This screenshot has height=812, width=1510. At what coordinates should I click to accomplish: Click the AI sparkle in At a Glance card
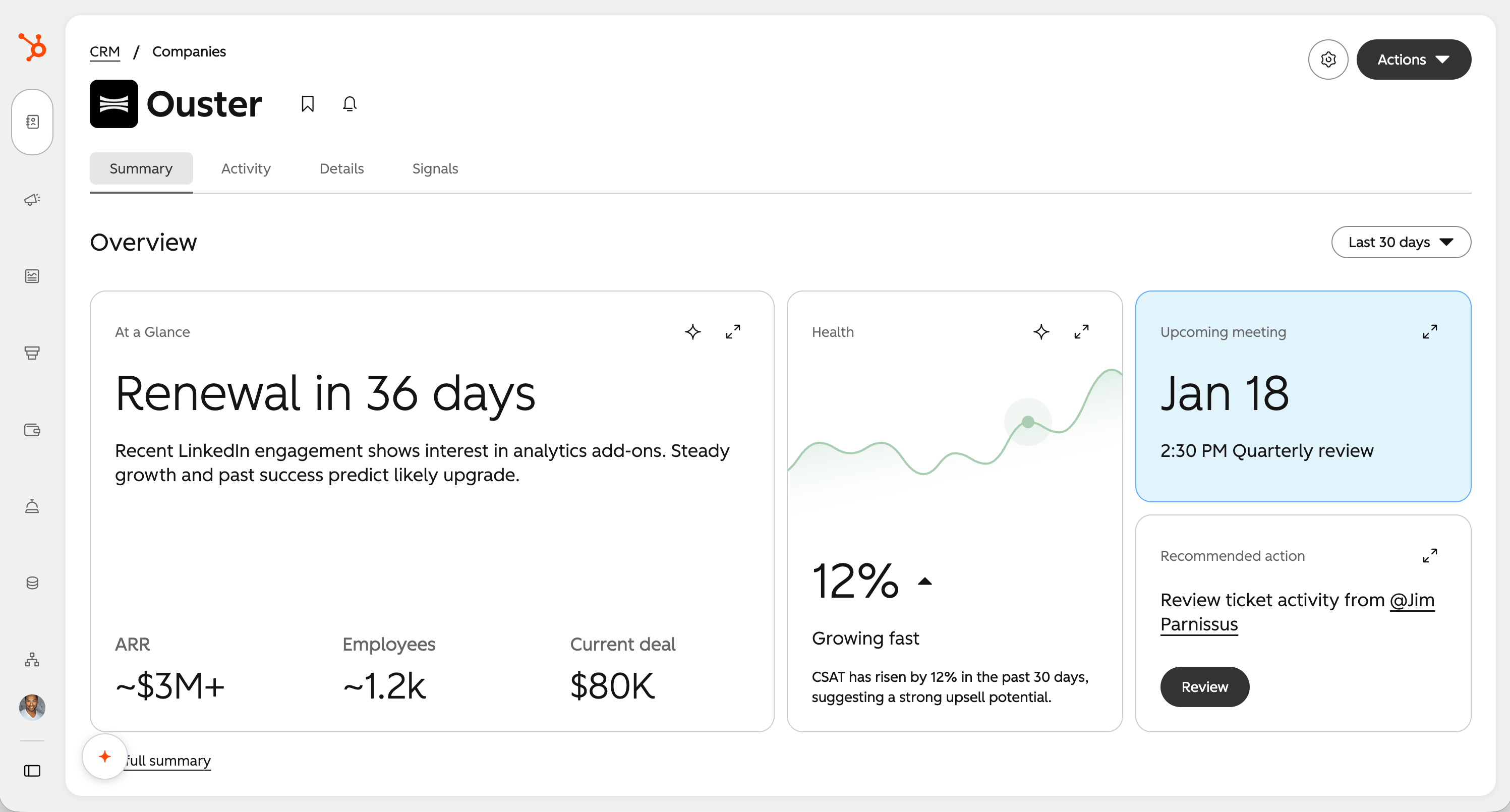click(x=693, y=332)
